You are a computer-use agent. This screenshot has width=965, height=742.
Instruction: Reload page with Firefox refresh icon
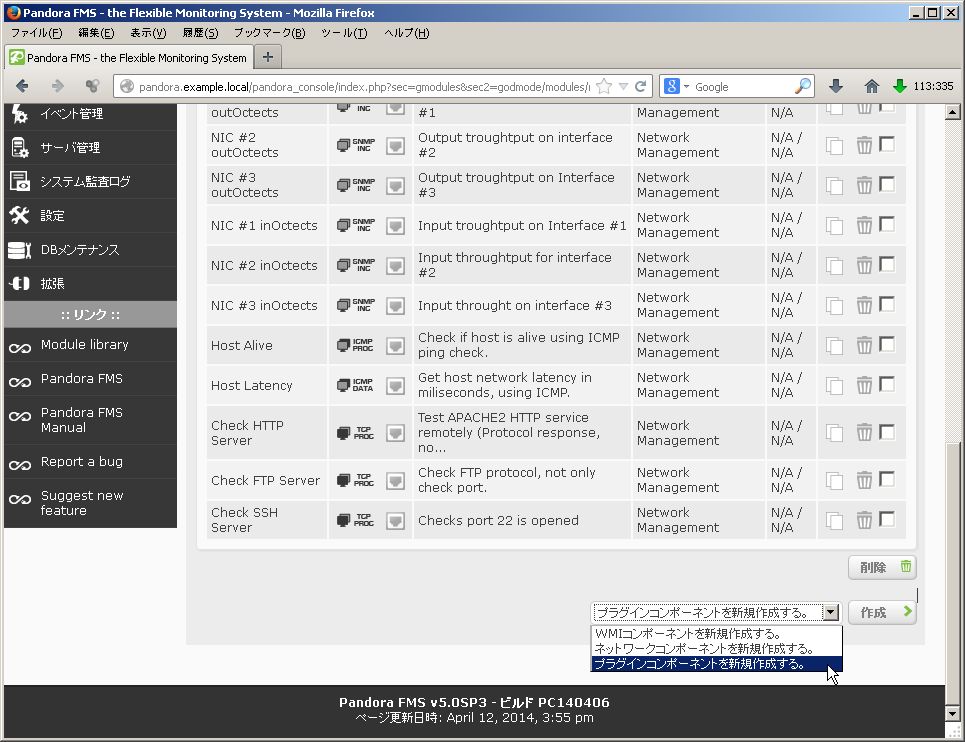641,86
